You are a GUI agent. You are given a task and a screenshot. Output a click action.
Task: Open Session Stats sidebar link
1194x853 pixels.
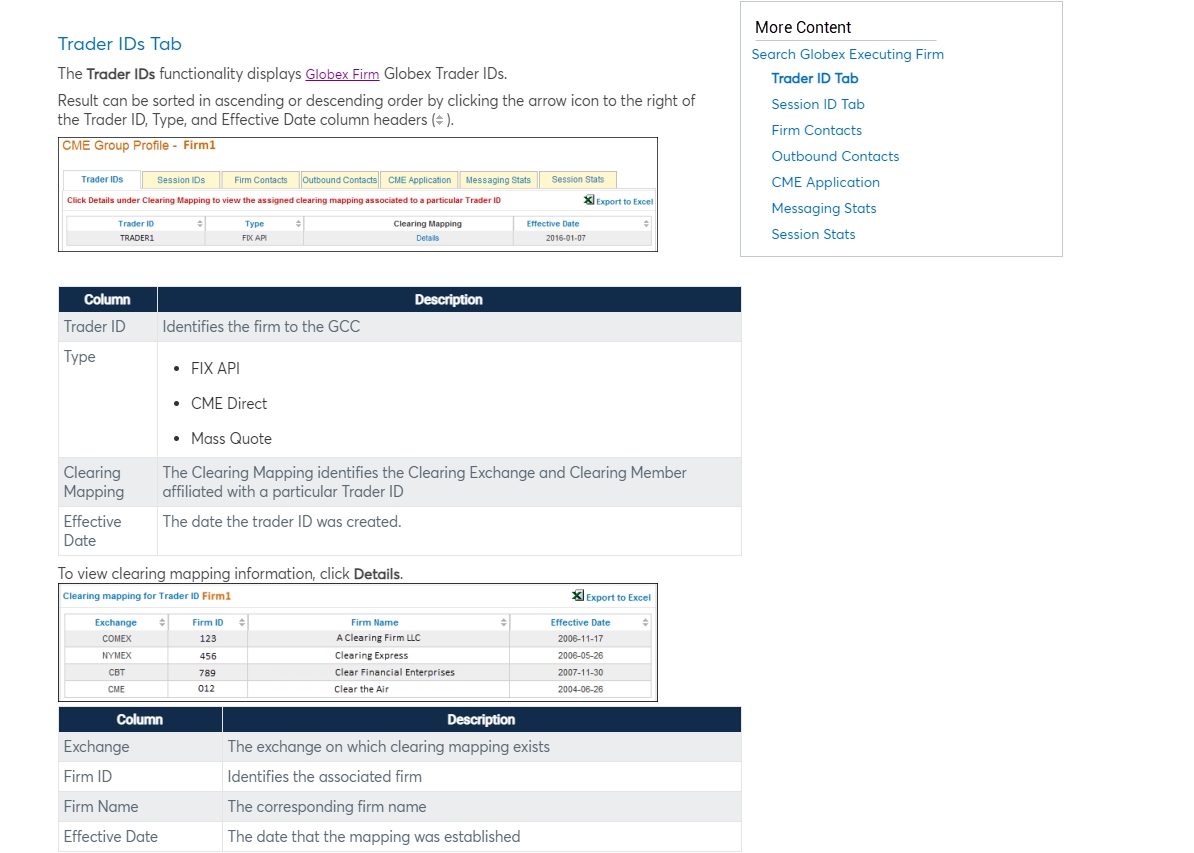click(x=813, y=234)
